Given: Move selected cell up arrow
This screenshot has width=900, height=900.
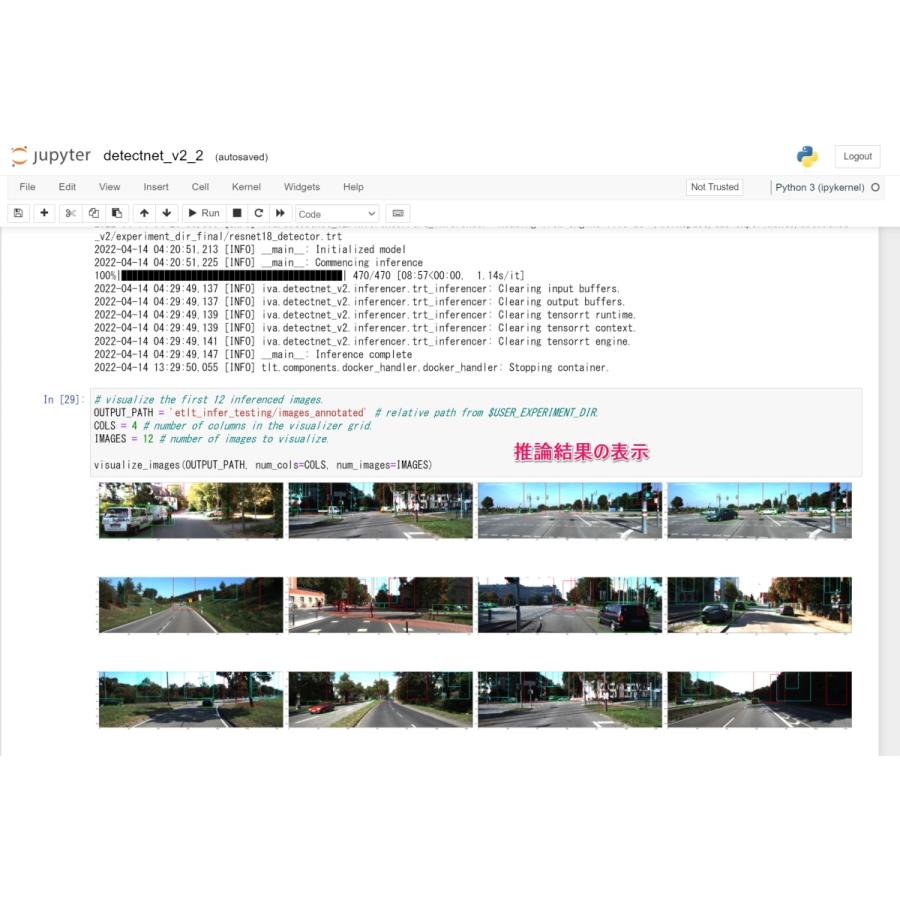Looking at the screenshot, I should click(144, 214).
